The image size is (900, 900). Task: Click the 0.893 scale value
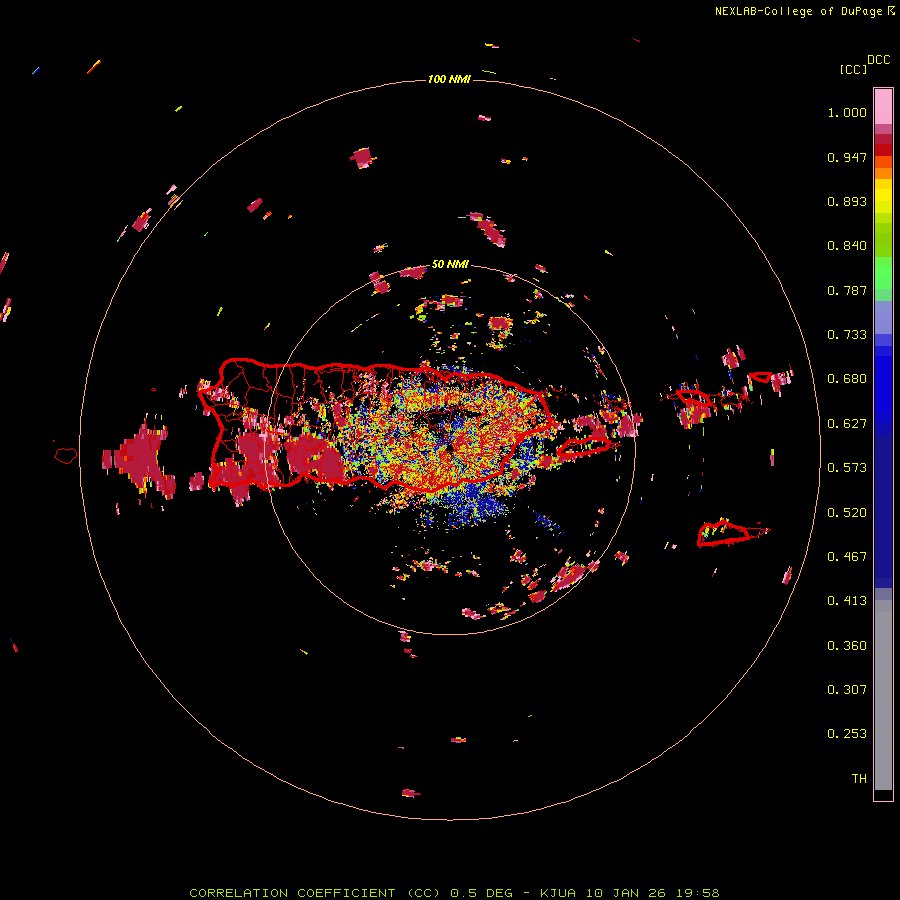click(847, 201)
